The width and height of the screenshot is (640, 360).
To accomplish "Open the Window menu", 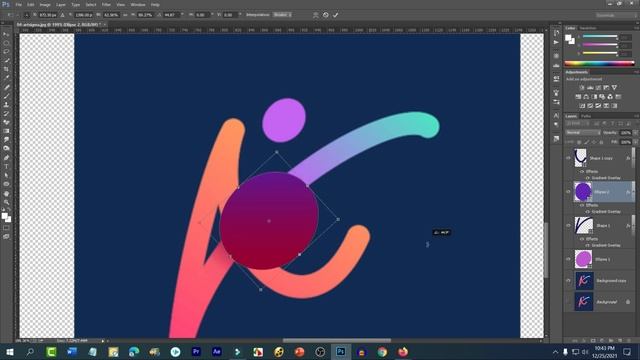I will (x=138, y=4).
